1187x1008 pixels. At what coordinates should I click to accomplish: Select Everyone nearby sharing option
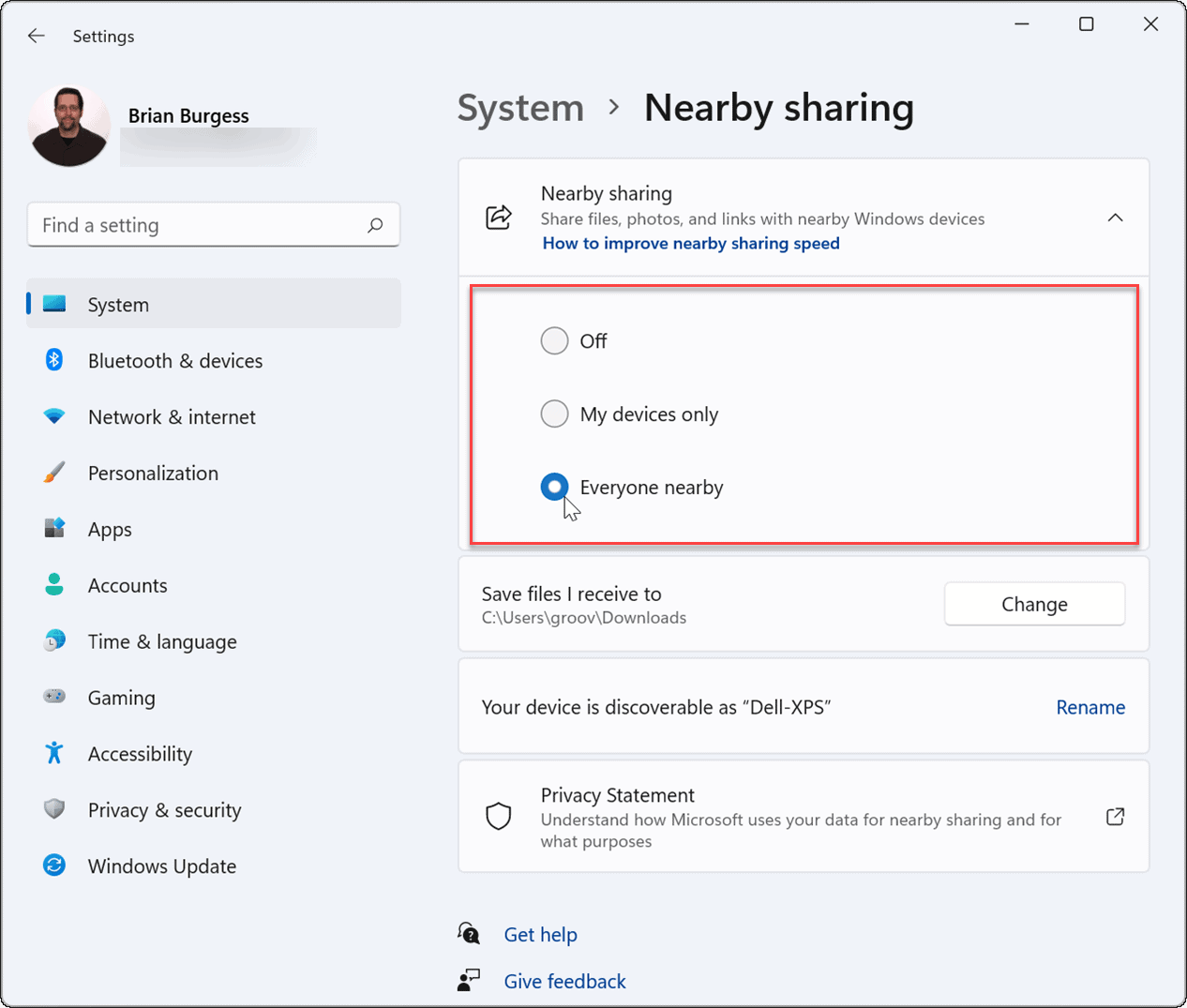[554, 487]
